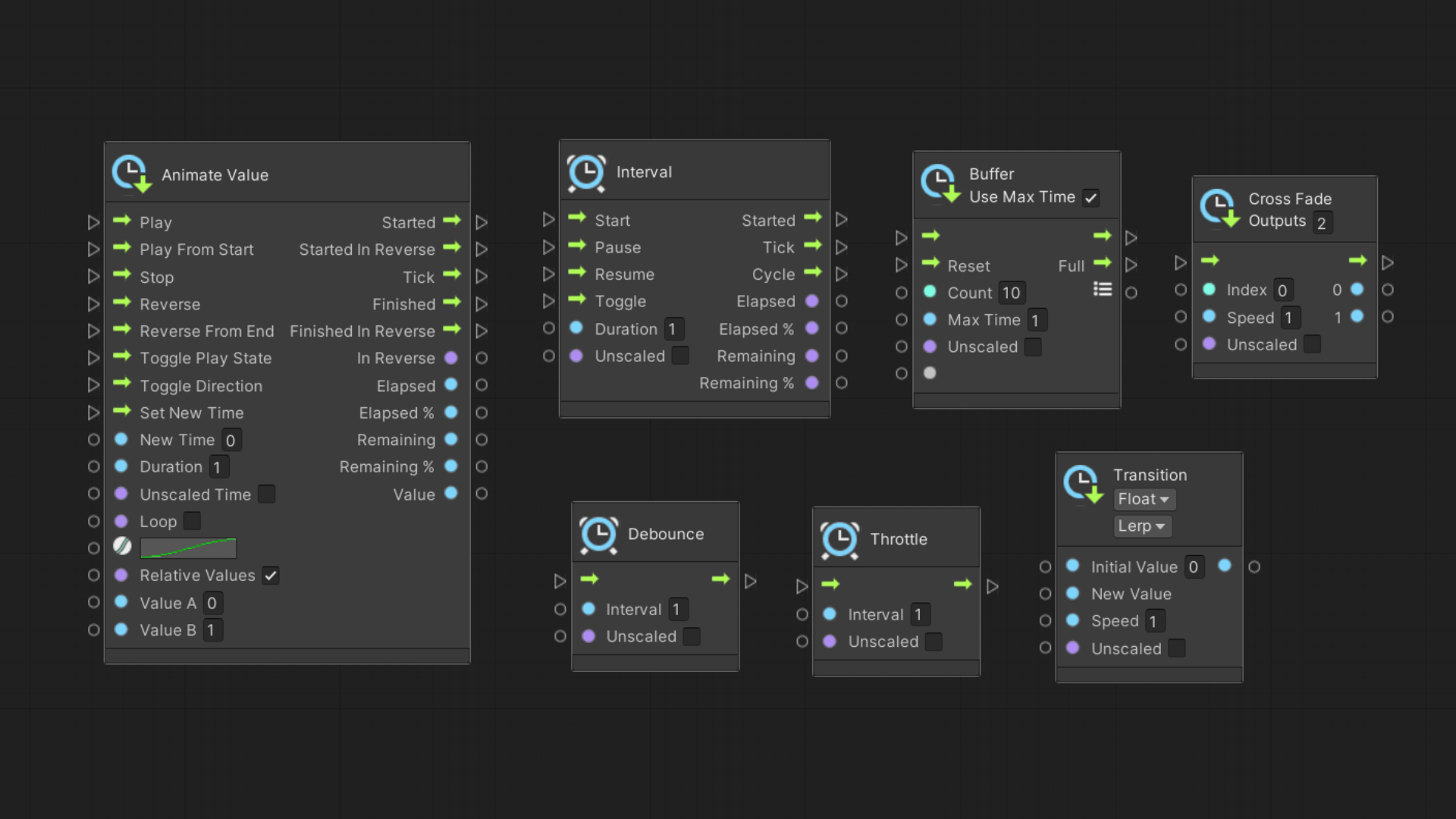Toggle the Unscaled checkbox on Throttle
Screen dimensions: 1456x819
coord(934,641)
